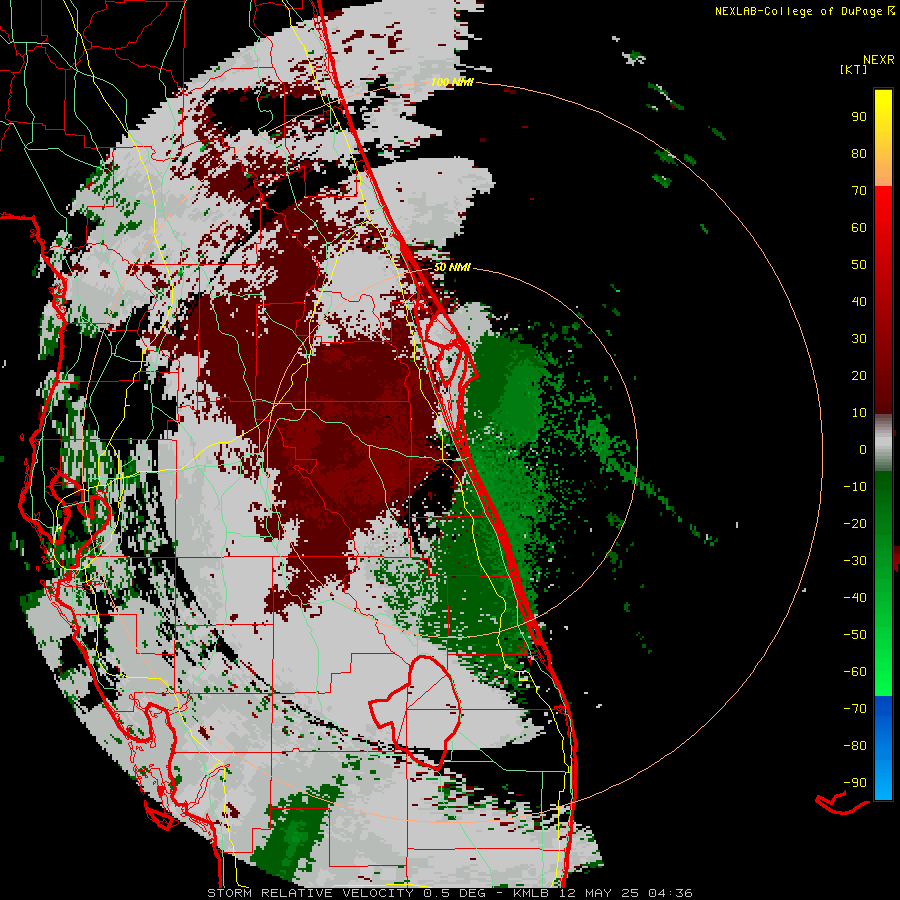Click the 80 knot scale value
This screenshot has height=900, width=900.
(x=859, y=153)
